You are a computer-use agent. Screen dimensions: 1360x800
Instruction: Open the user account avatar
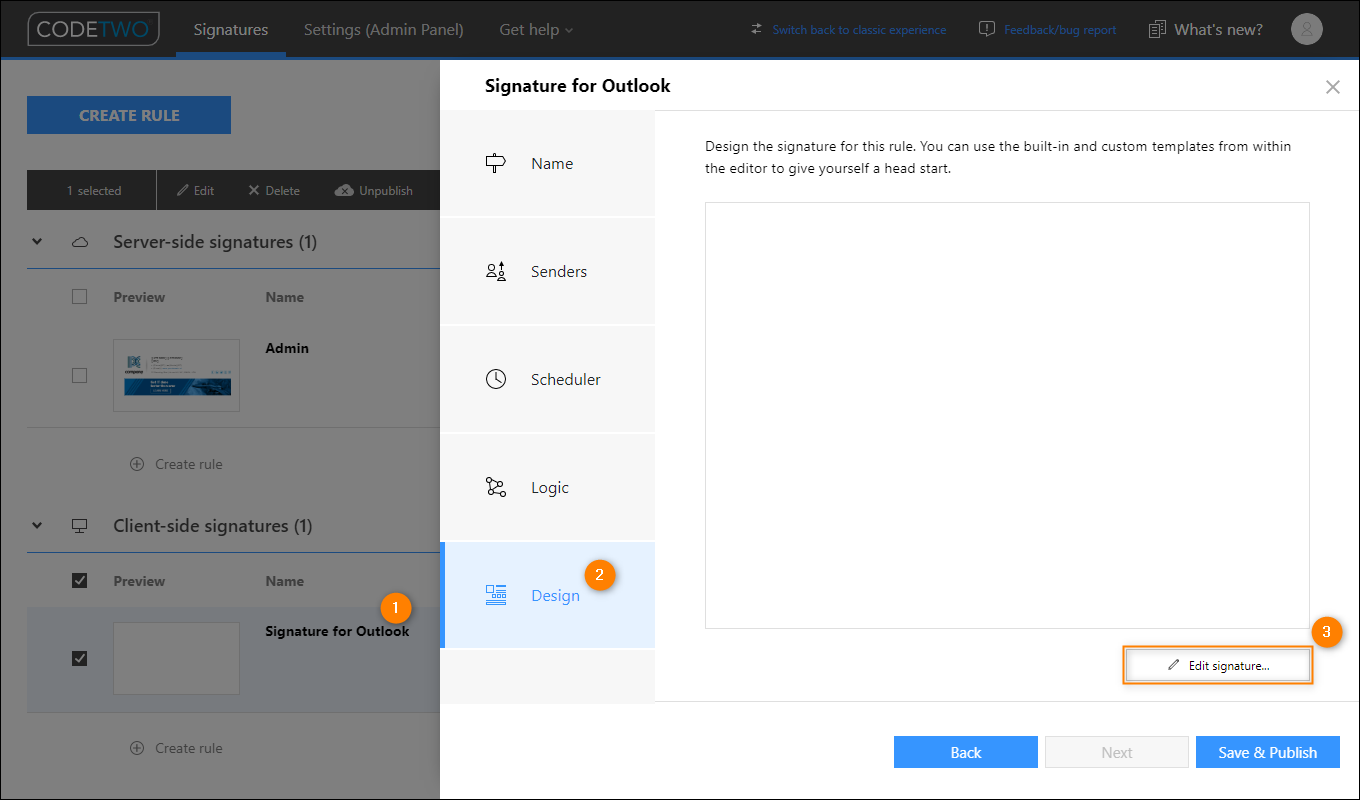click(x=1307, y=29)
